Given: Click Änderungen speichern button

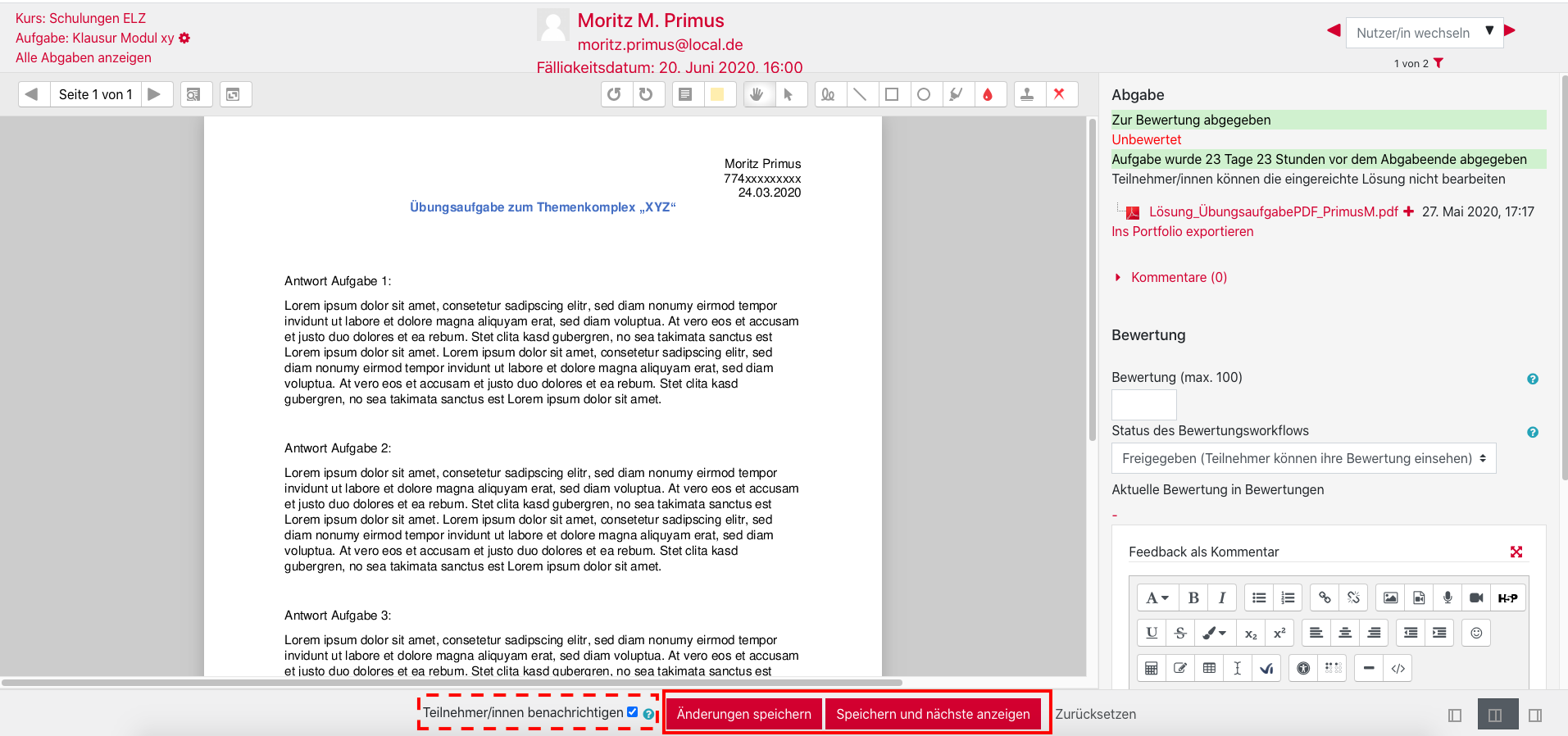Looking at the screenshot, I should [x=743, y=714].
